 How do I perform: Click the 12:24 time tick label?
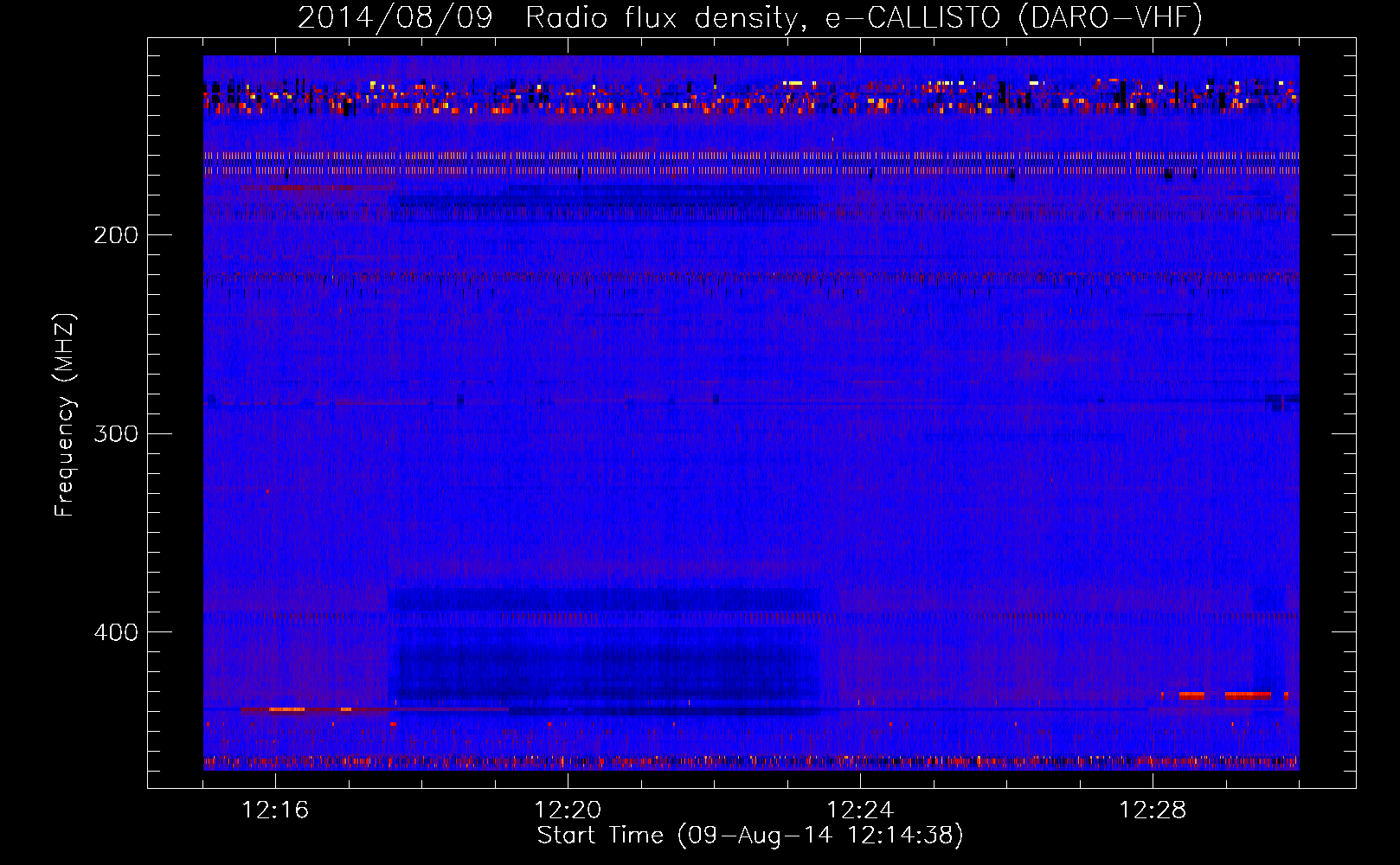point(860,811)
